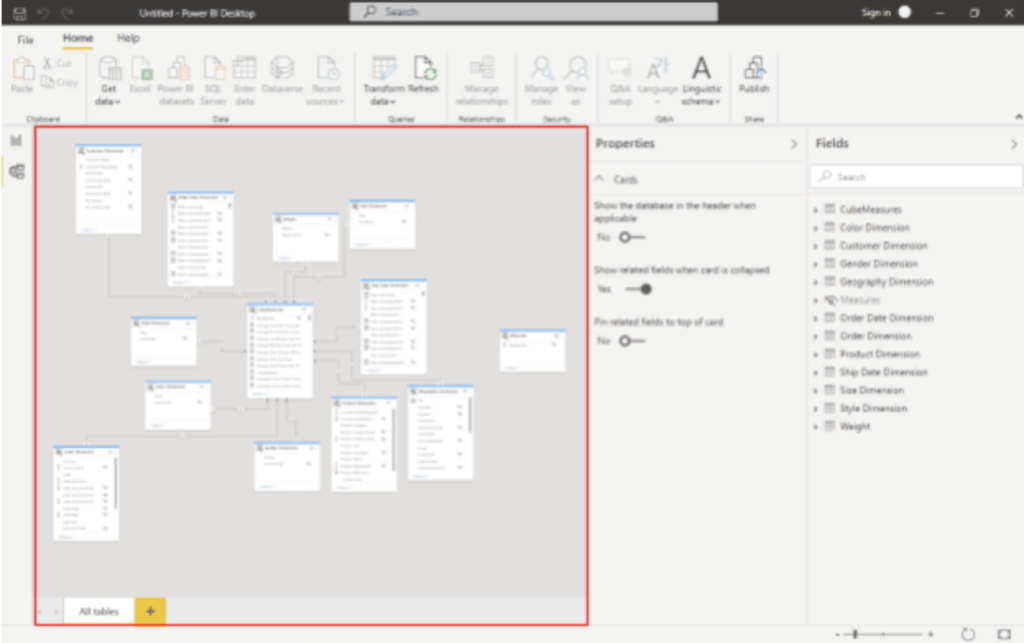The image size is (1024, 643).
Task: Click the Fit to screen icon
Action: pyautogui.click(x=1004, y=634)
